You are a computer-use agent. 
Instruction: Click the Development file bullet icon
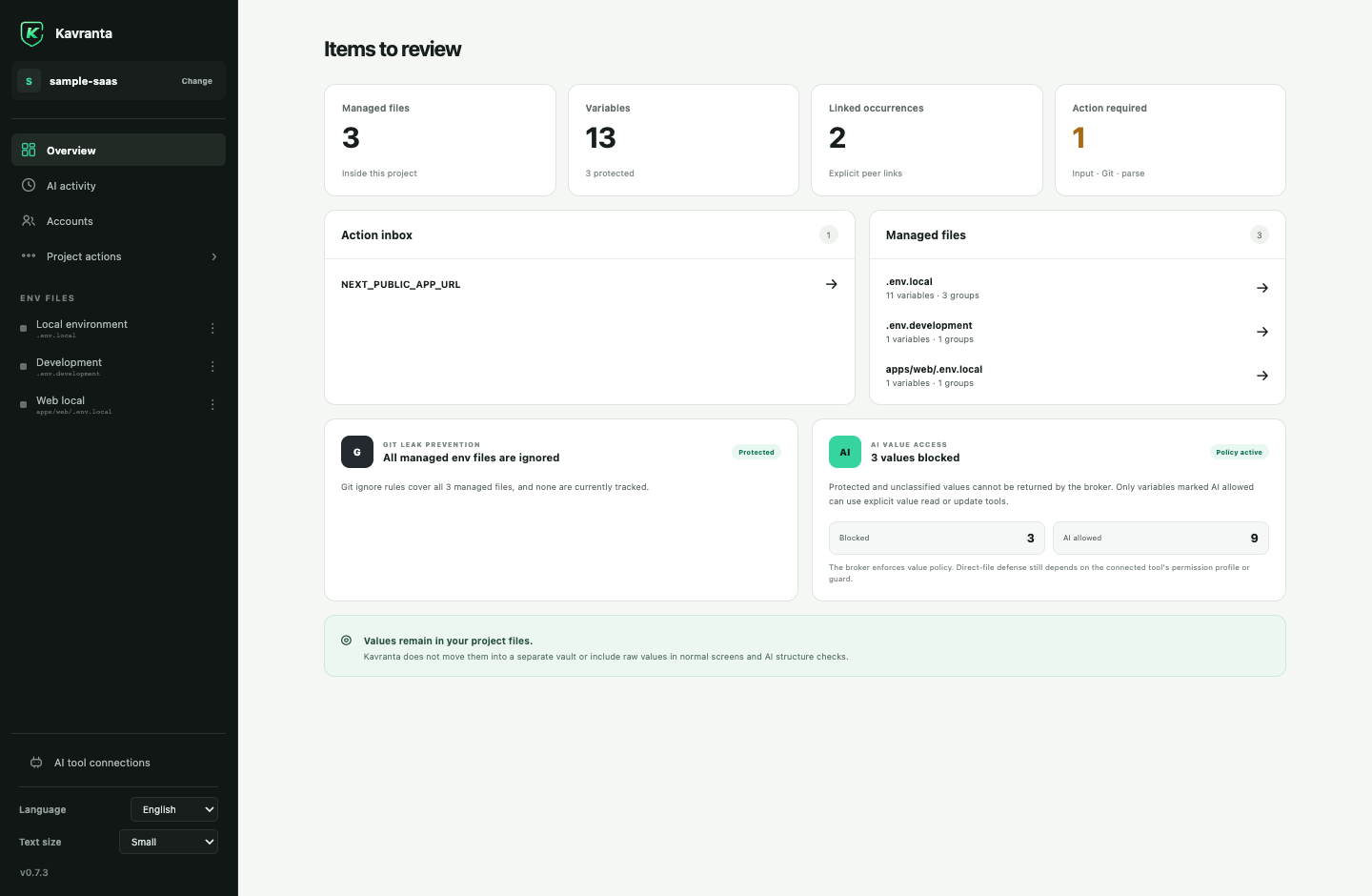(24, 366)
